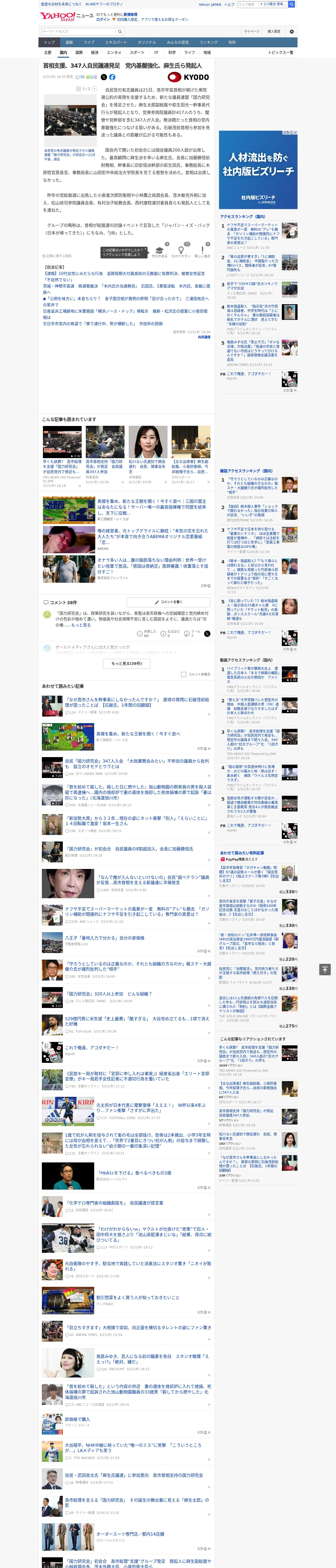Click the scroll-to-top arrow button

tap(325, 969)
